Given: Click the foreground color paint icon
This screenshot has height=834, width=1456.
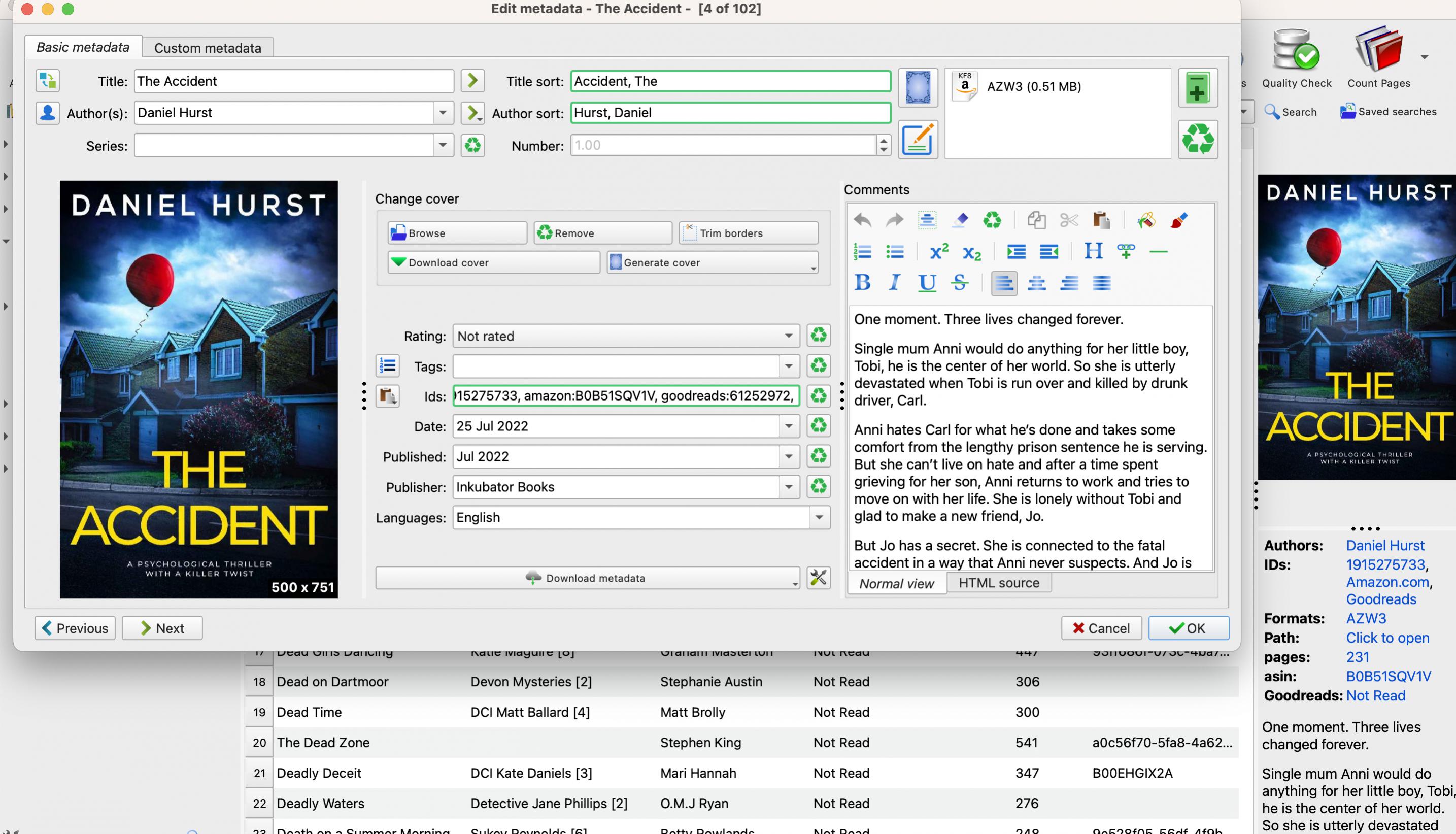Looking at the screenshot, I should [1179, 220].
